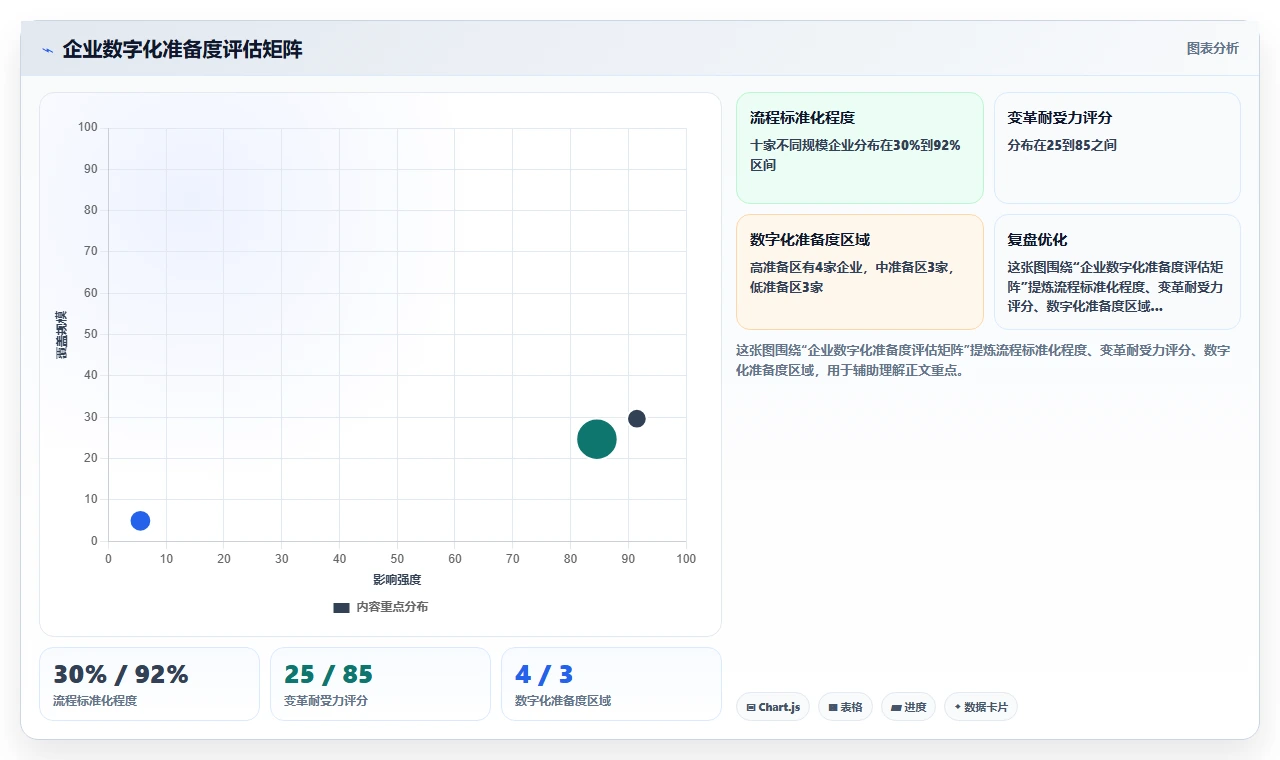Click the table icon in 表格 tag
Viewport: 1280px width, 760px height.
[x=833, y=707]
